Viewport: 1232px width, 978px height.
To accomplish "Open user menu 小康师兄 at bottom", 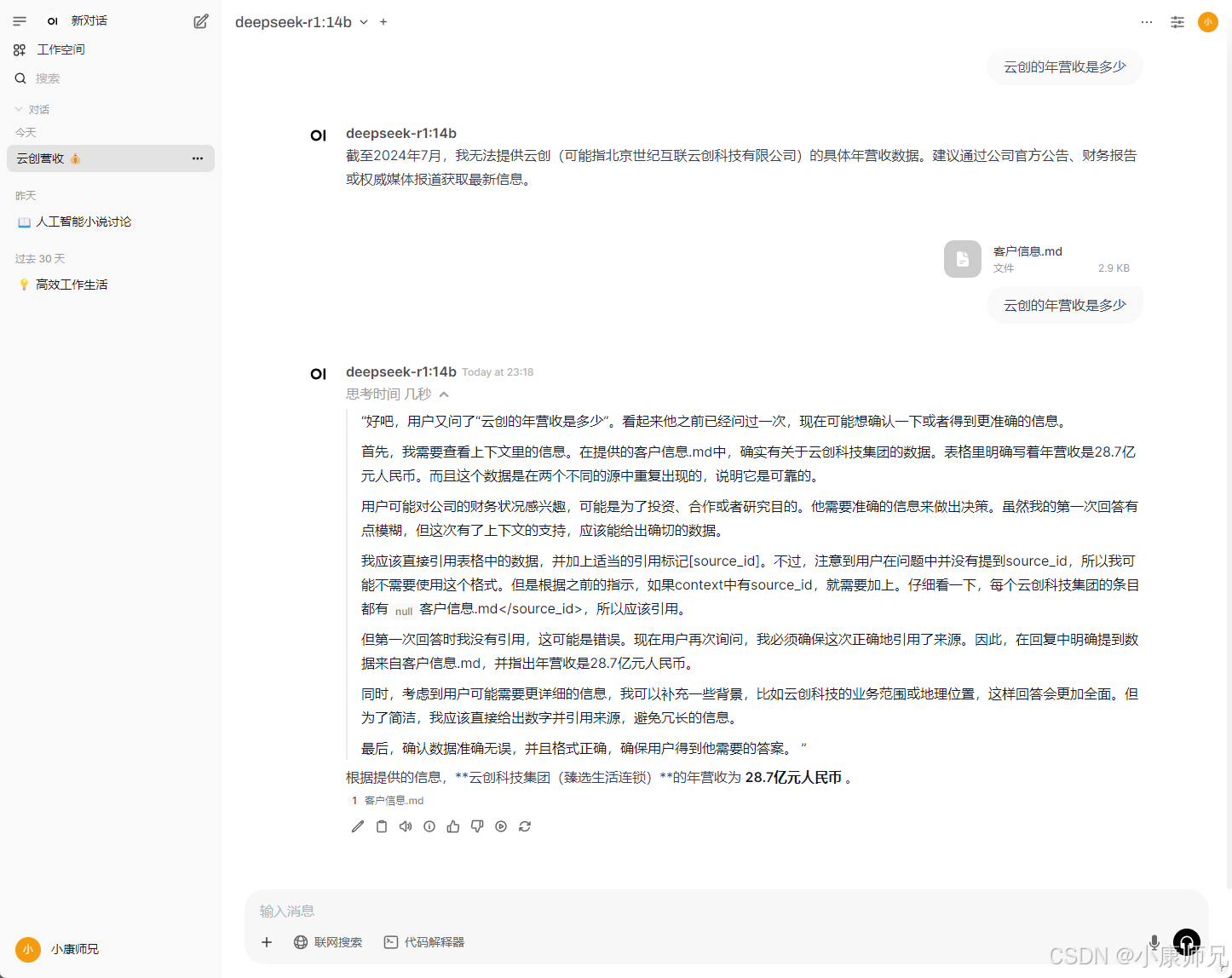I will point(58,949).
